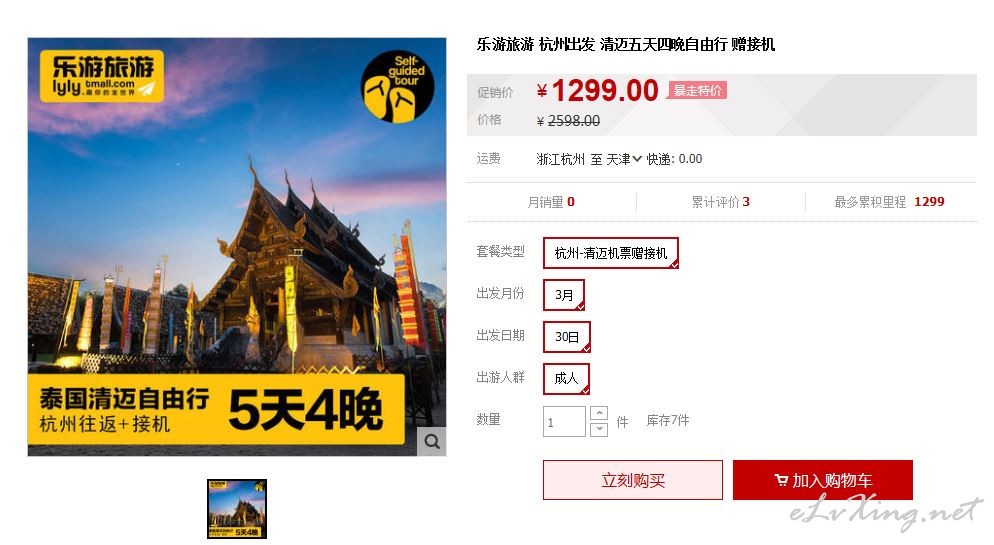Viewport: 994px width, 545px height.
Task: Click the quantity input field
Action: tap(564, 421)
